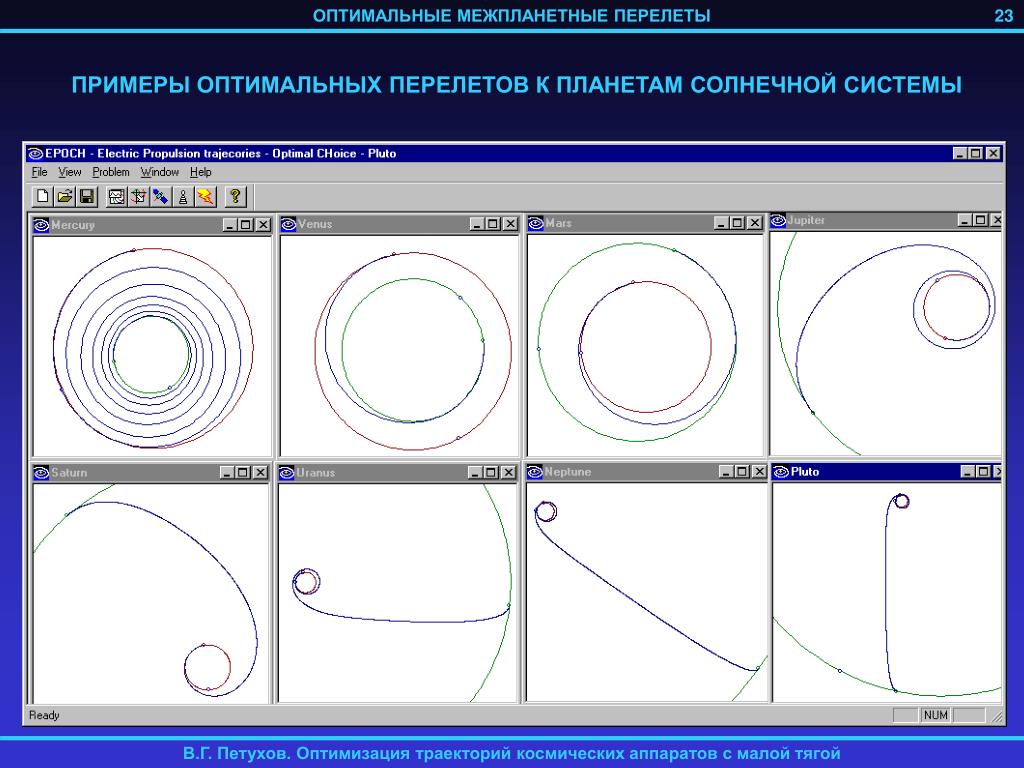Activate the Mars window title bar
Viewport: 1024px width, 768px height.
coord(645,223)
